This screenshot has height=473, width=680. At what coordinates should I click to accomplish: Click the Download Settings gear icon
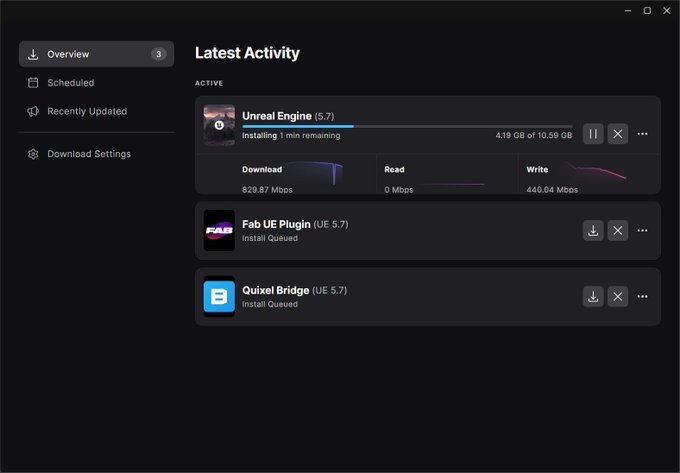[33, 154]
